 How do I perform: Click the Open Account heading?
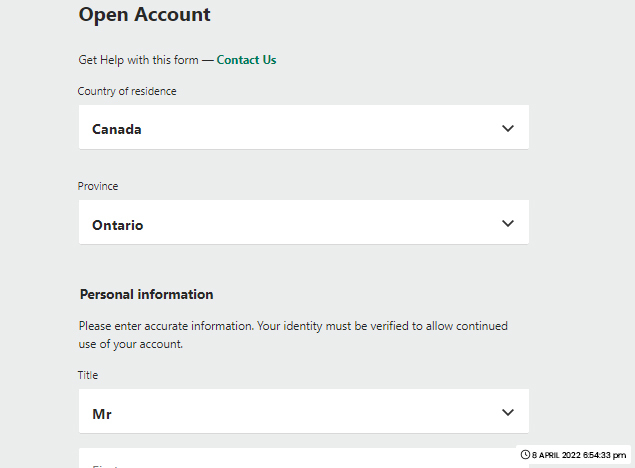pyautogui.click(x=145, y=15)
